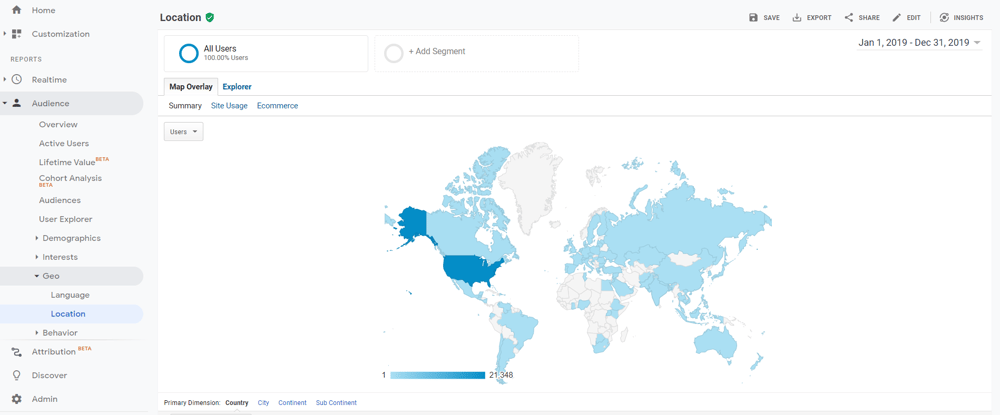
Task: Select the Map Overlay tab
Action: 191,87
